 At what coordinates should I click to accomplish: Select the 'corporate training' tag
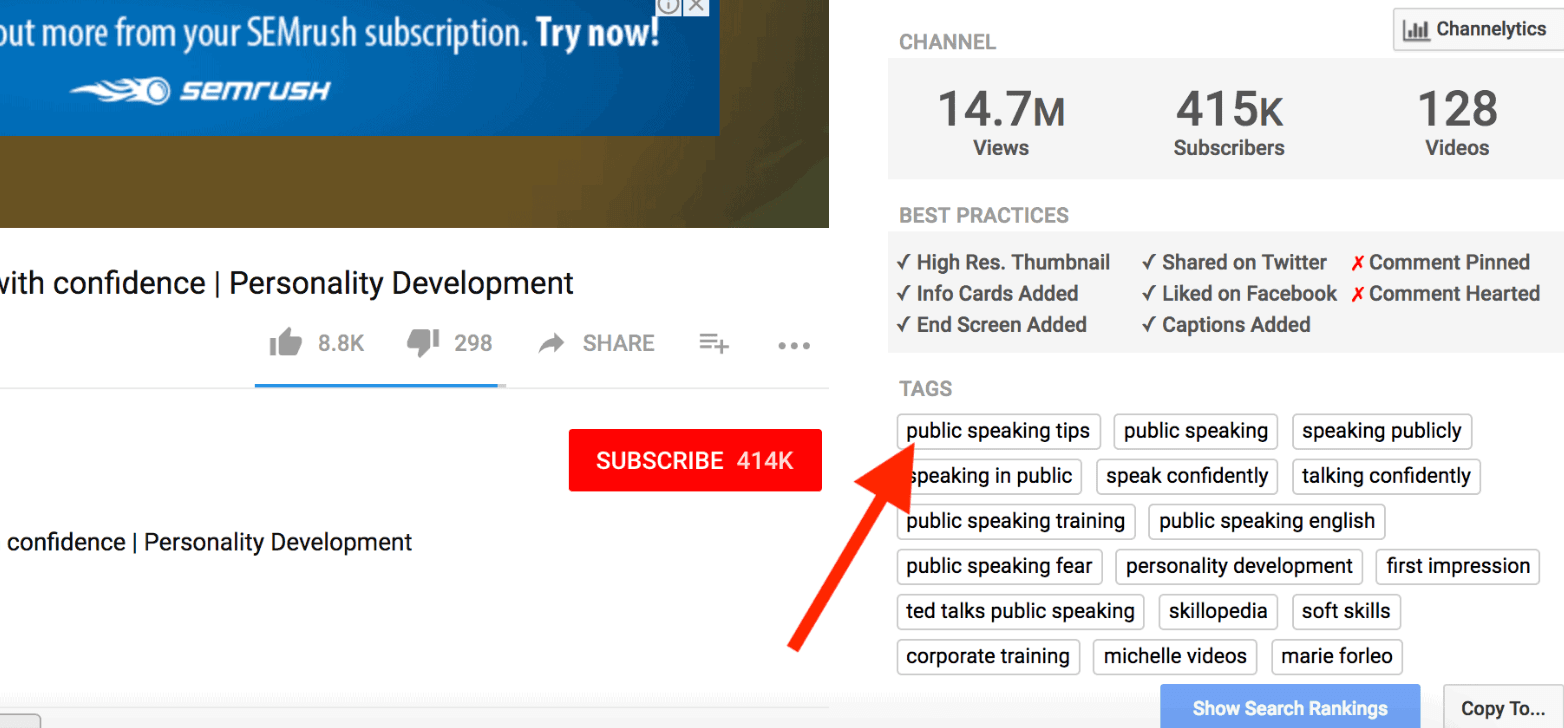988,656
